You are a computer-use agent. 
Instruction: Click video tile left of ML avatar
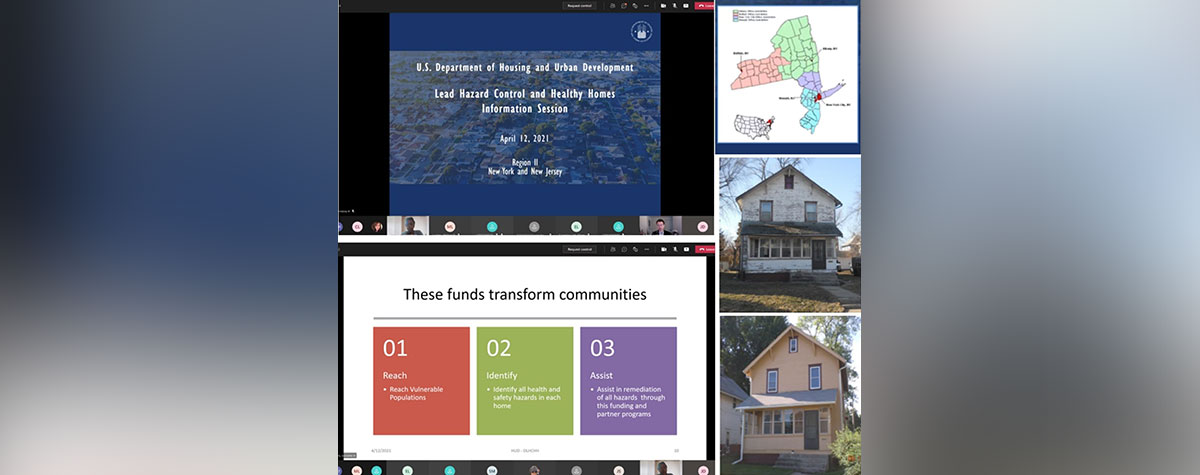coord(408,226)
